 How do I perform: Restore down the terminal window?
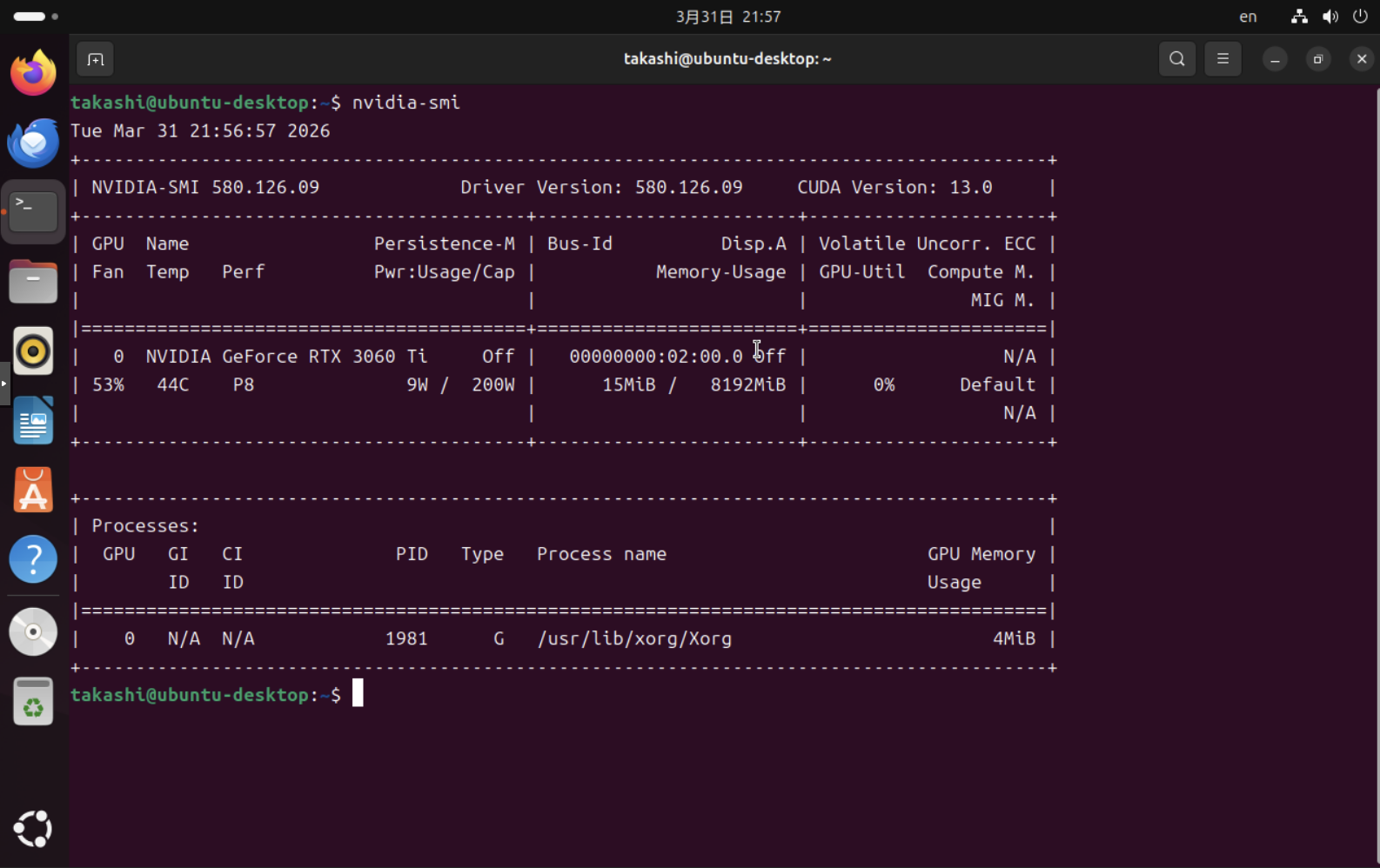[1318, 59]
